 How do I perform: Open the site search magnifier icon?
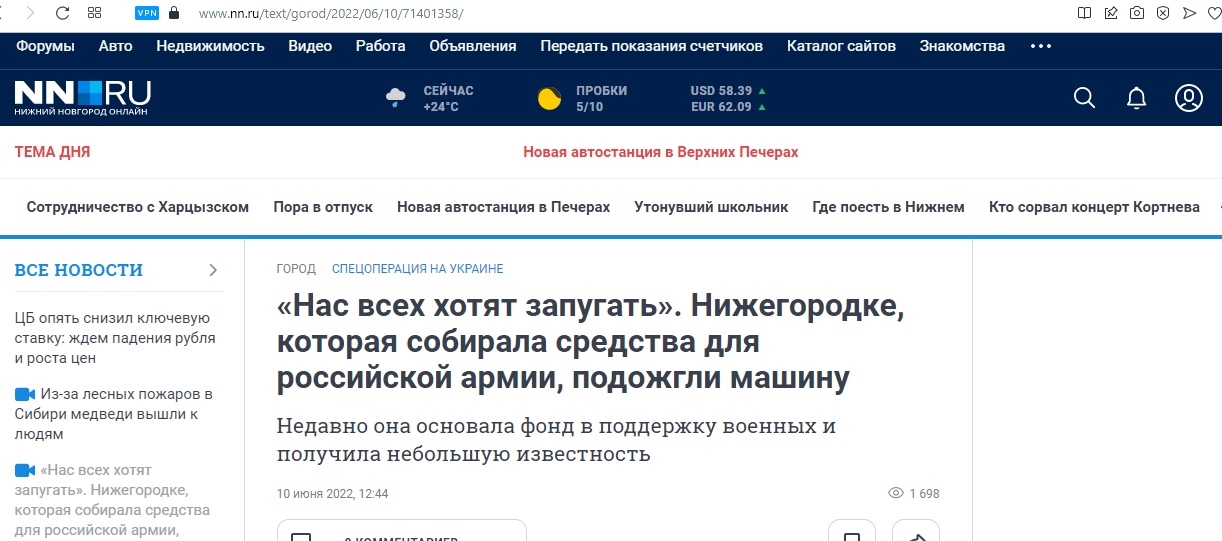click(x=1084, y=98)
